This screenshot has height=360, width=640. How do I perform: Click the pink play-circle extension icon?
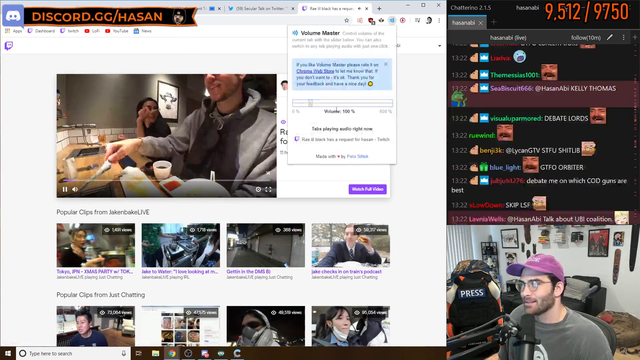403,20
